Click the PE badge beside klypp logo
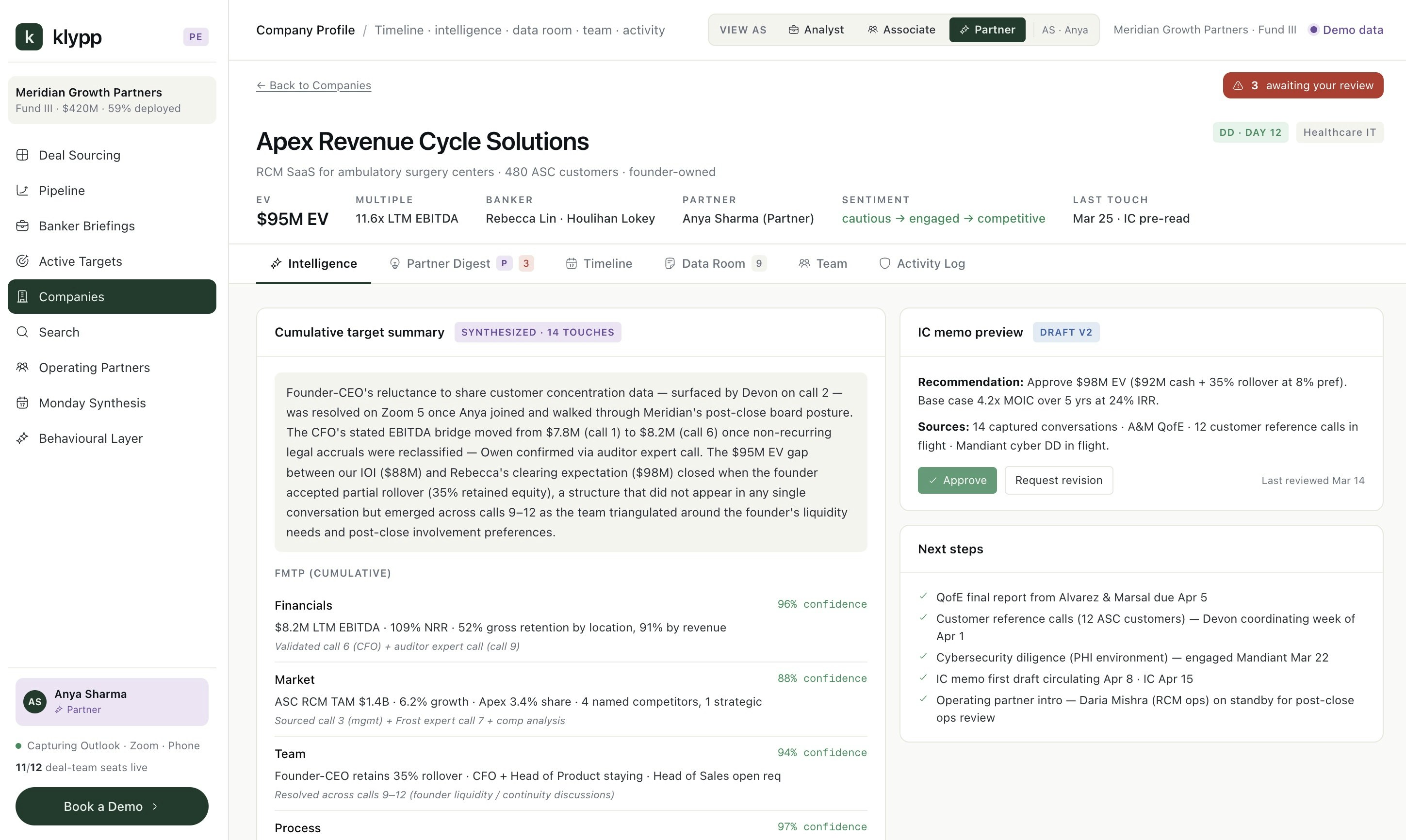Image resolution: width=1406 pixels, height=840 pixels. pos(196,37)
